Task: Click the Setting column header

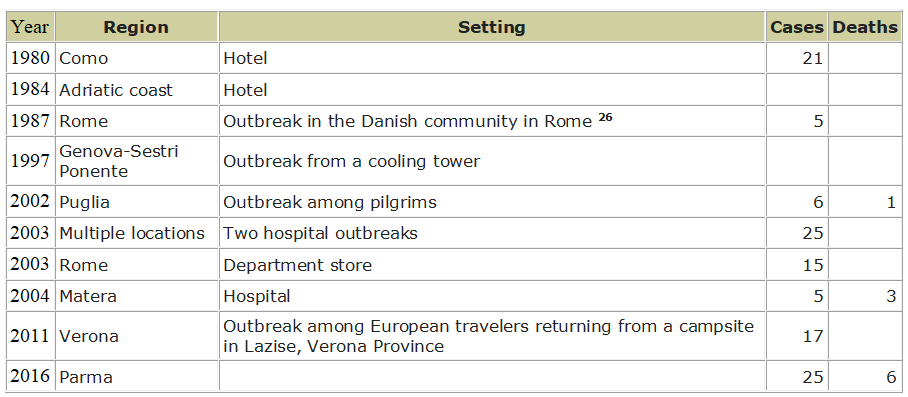Action: pos(492,27)
